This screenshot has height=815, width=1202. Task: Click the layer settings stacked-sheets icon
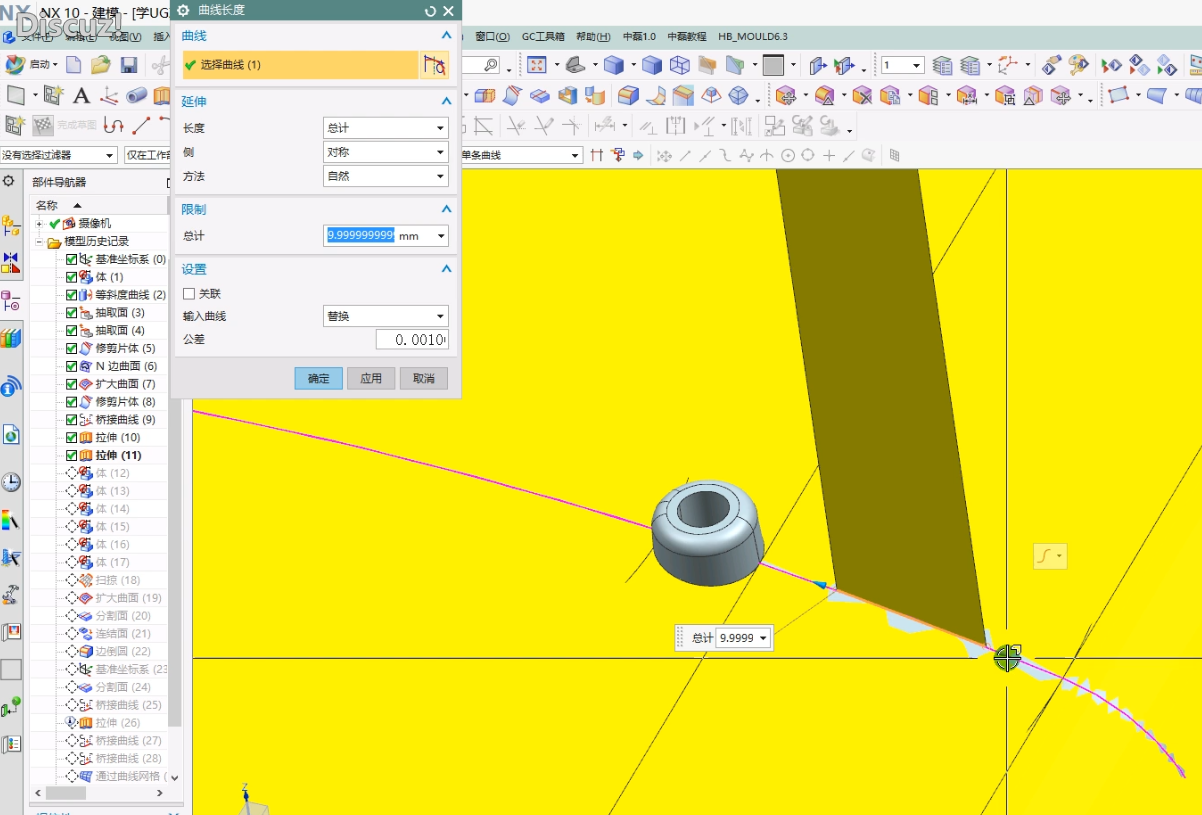click(942, 65)
